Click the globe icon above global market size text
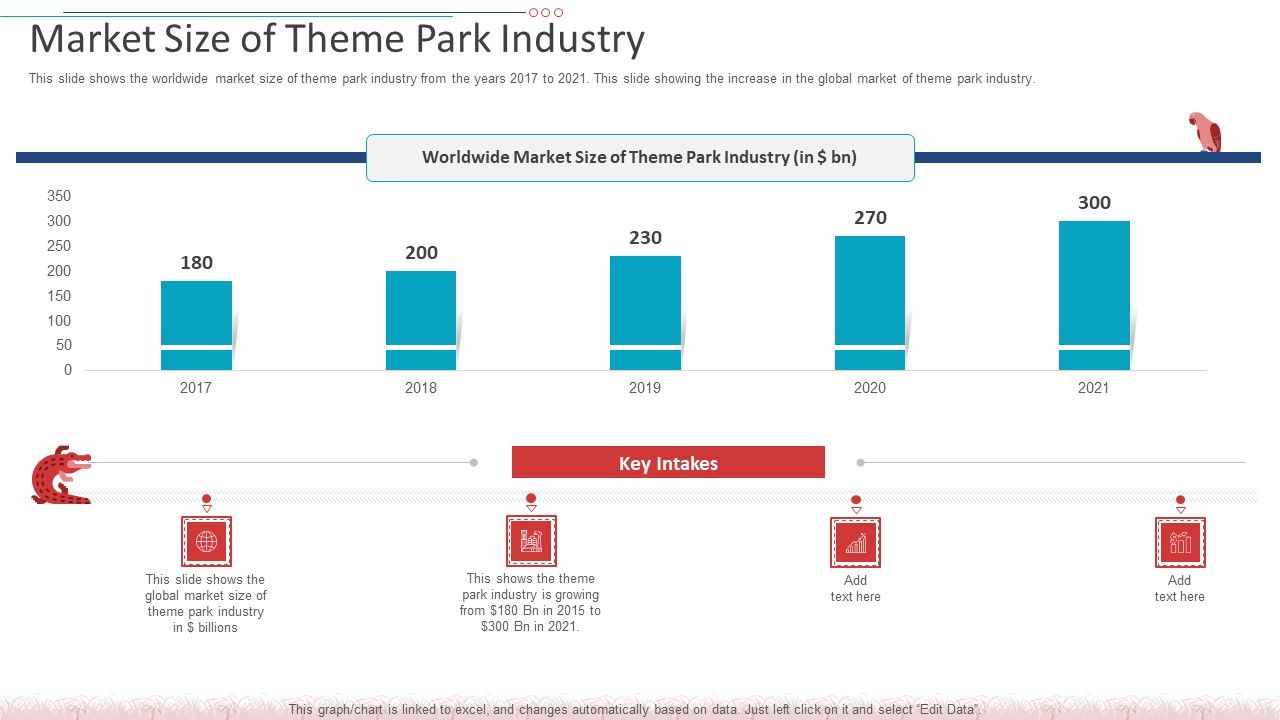Image resolution: width=1280 pixels, height=720 pixels. (206, 542)
